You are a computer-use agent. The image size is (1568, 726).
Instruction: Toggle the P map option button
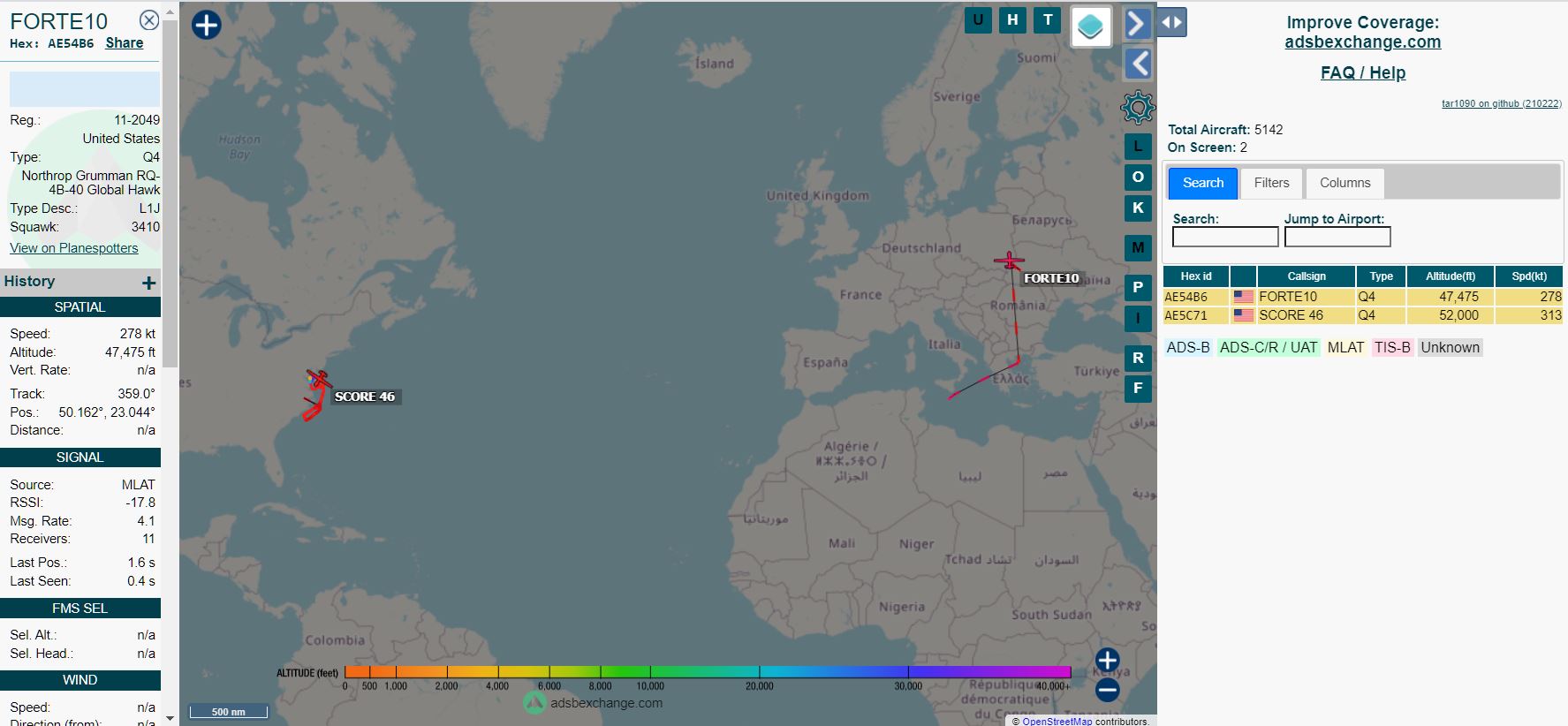1138,288
